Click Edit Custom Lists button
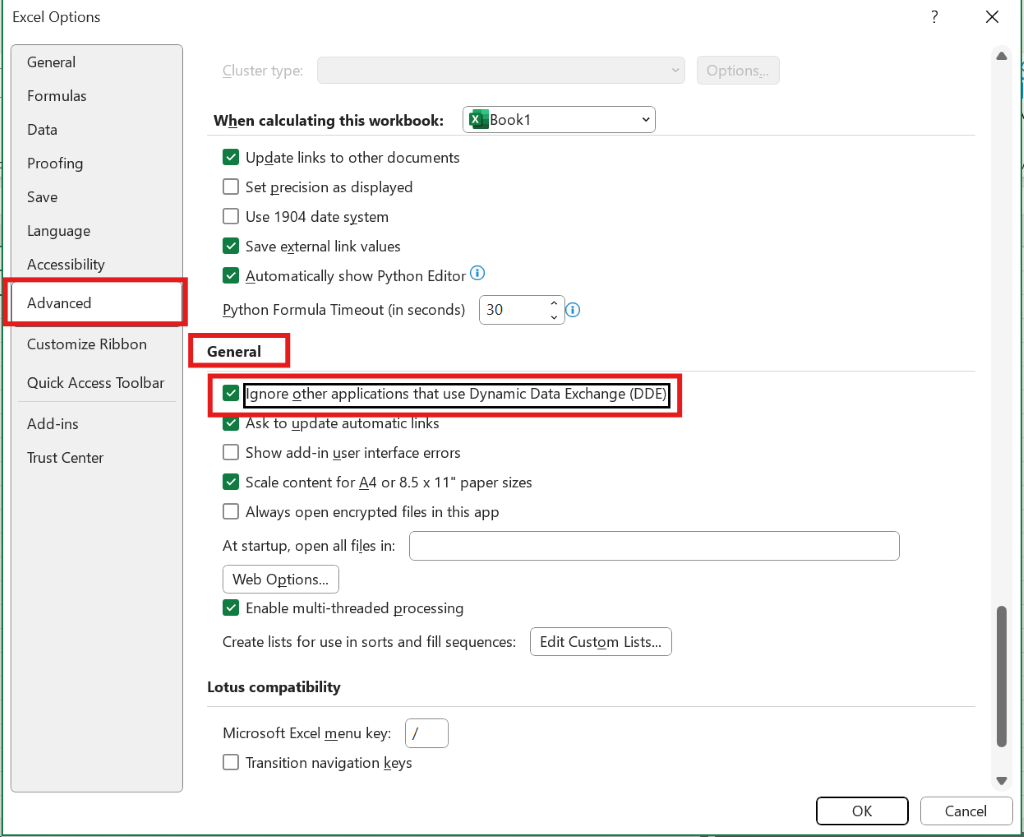The height and width of the screenshot is (837, 1024). 601,642
